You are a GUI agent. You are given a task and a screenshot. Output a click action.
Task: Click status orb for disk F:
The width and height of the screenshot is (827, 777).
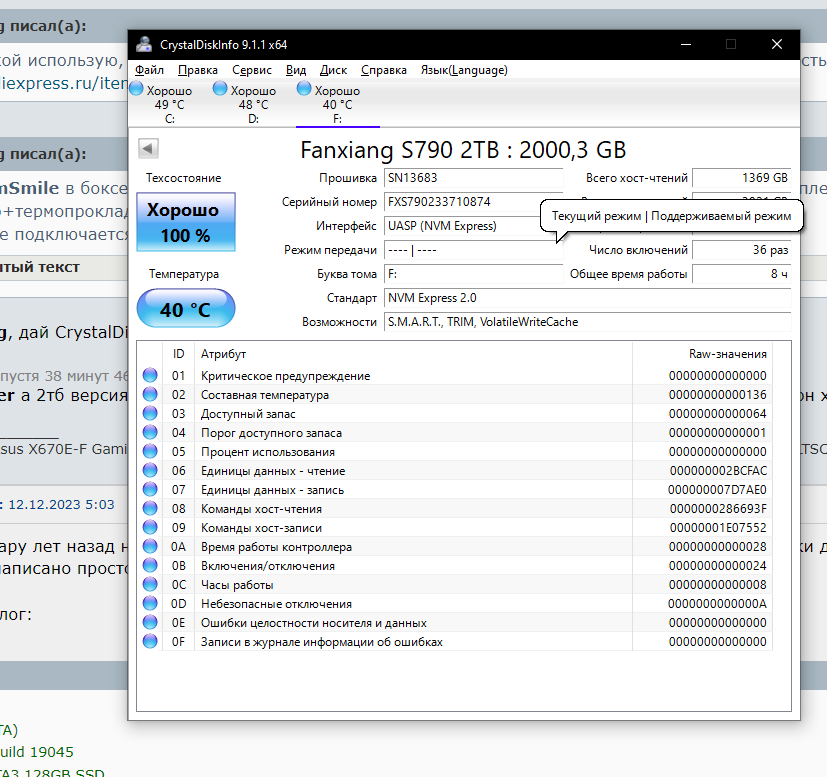304,88
